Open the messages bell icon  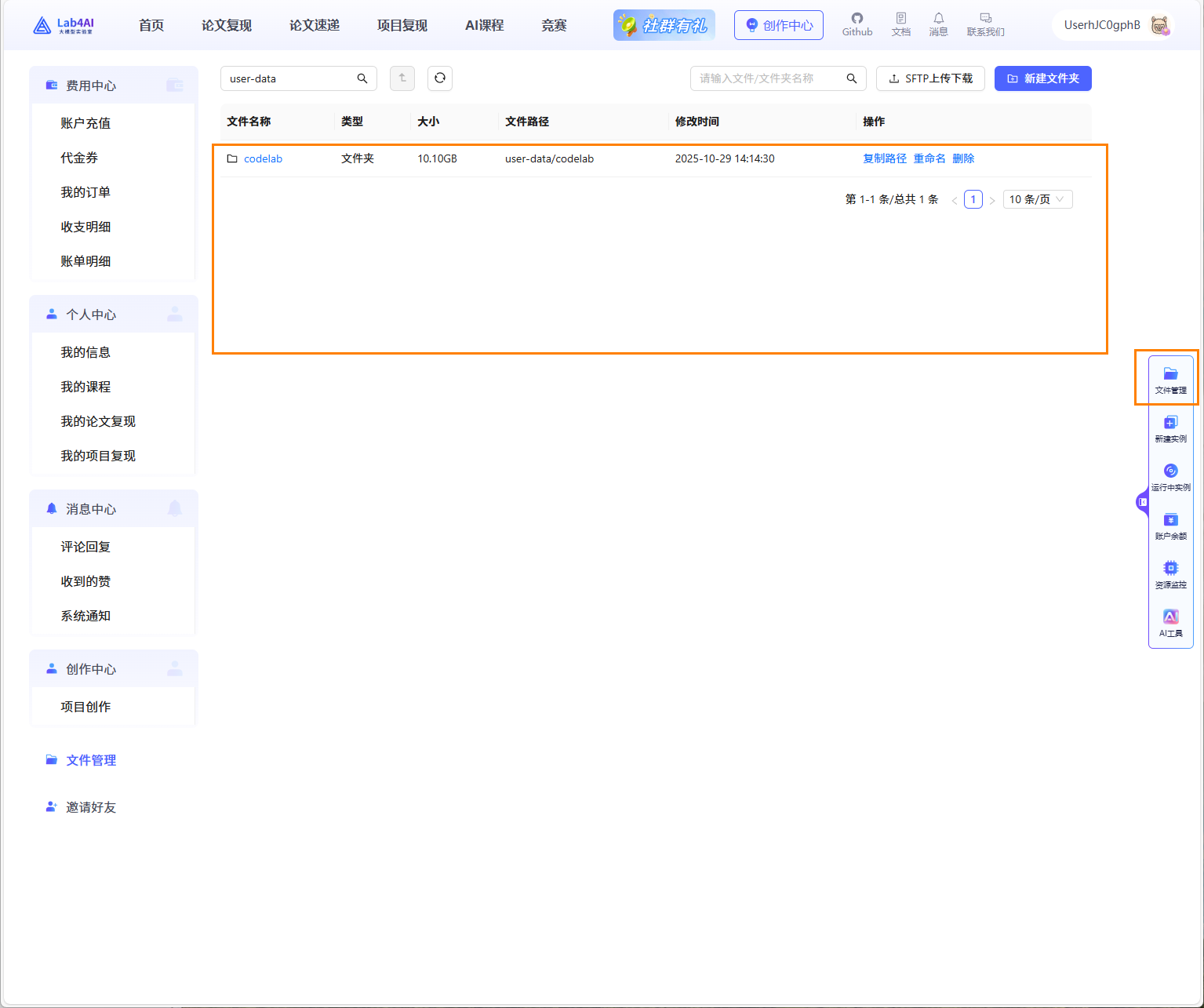click(x=938, y=24)
